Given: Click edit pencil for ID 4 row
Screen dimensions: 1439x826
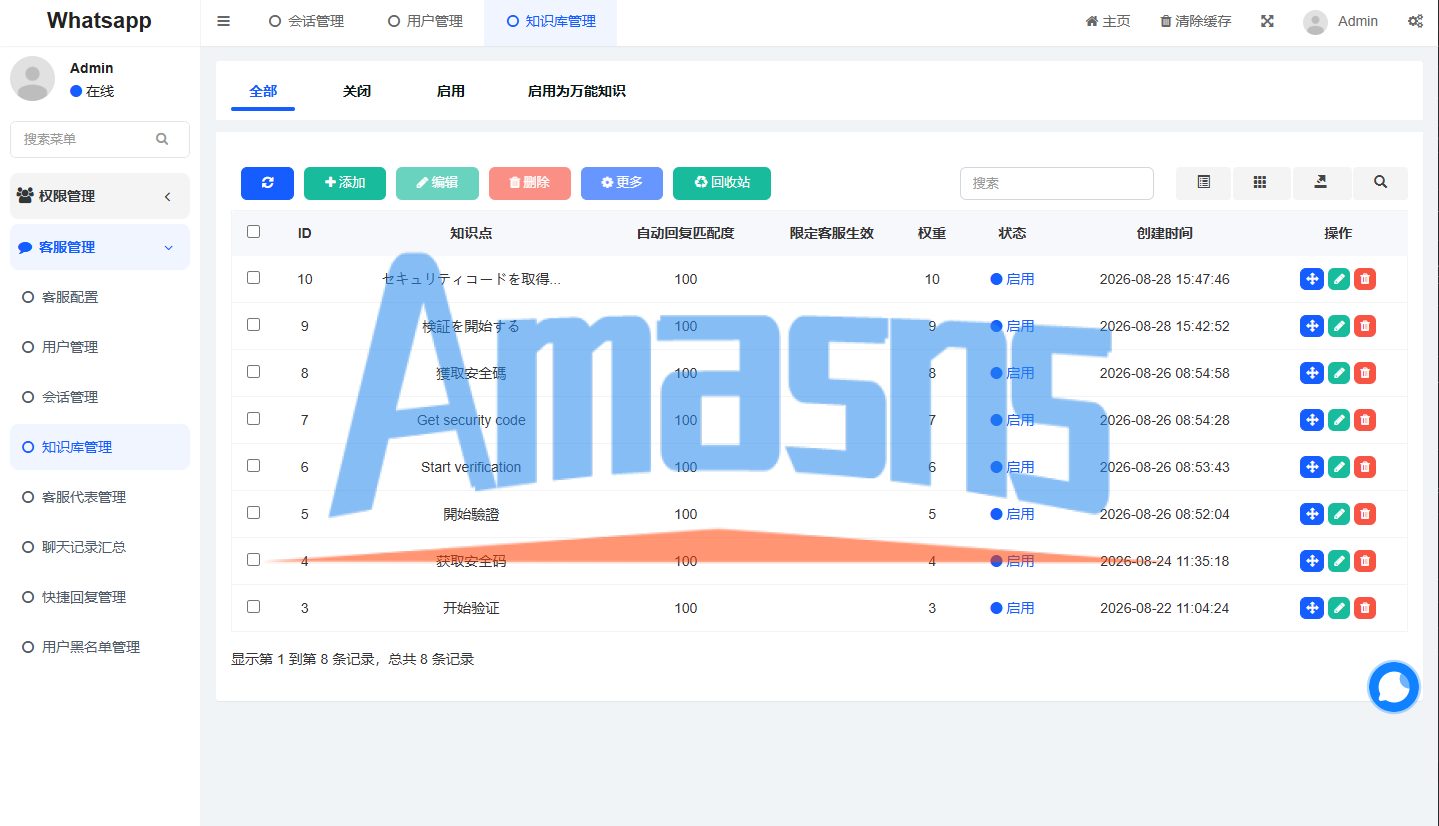Looking at the screenshot, I should pyautogui.click(x=1339, y=561).
